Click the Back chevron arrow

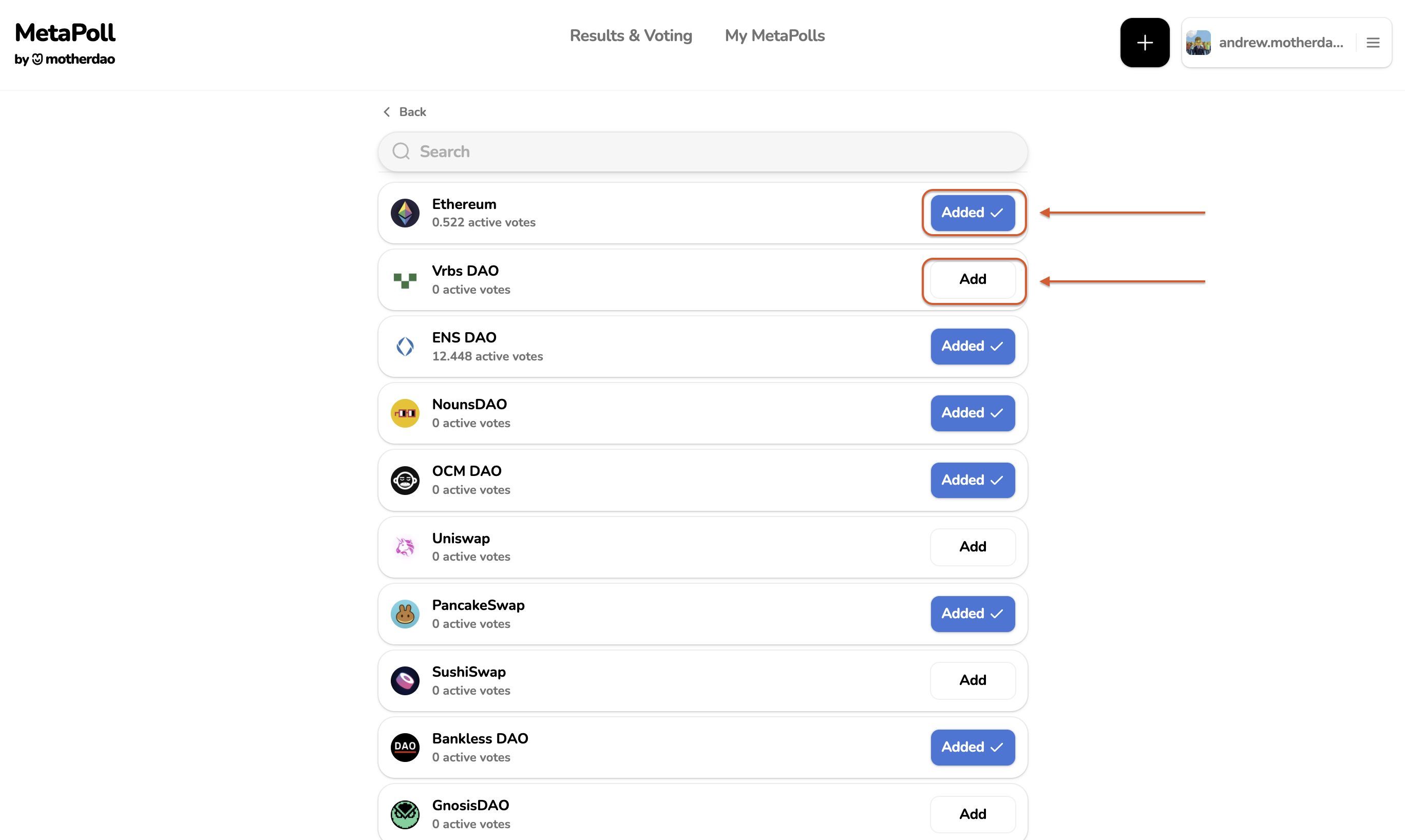(x=387, y=112)
